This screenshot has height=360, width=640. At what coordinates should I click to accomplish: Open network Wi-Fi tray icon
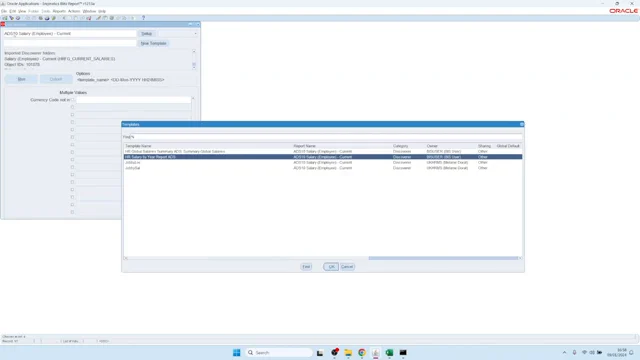[584, 352]
